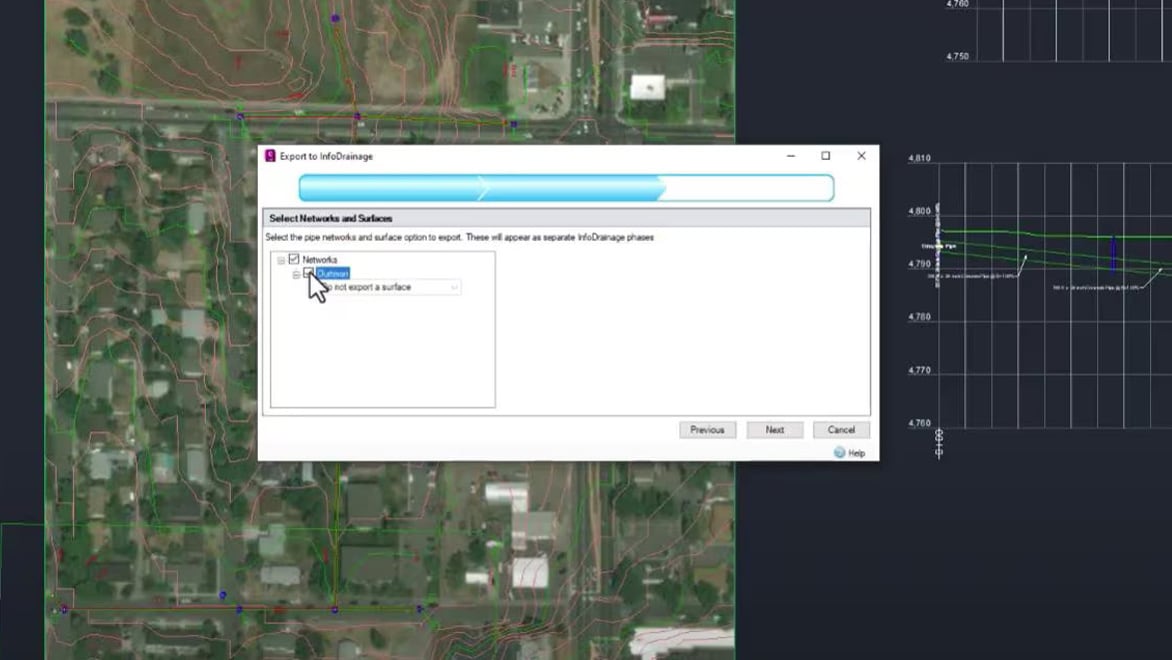The image size is (1172, 660).
Task: Collapse the Networks tree node
Action: coord(280,258)
